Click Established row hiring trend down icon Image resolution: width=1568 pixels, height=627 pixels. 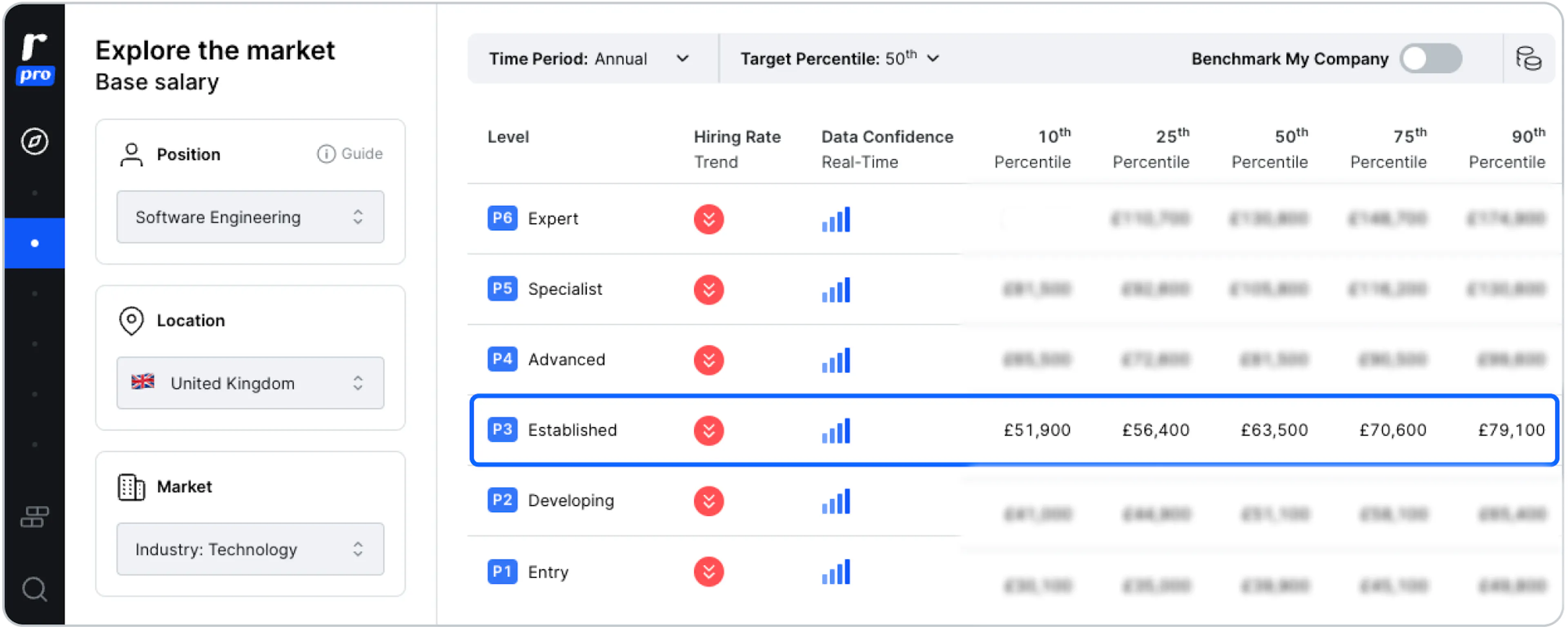[x=708, y=431]
